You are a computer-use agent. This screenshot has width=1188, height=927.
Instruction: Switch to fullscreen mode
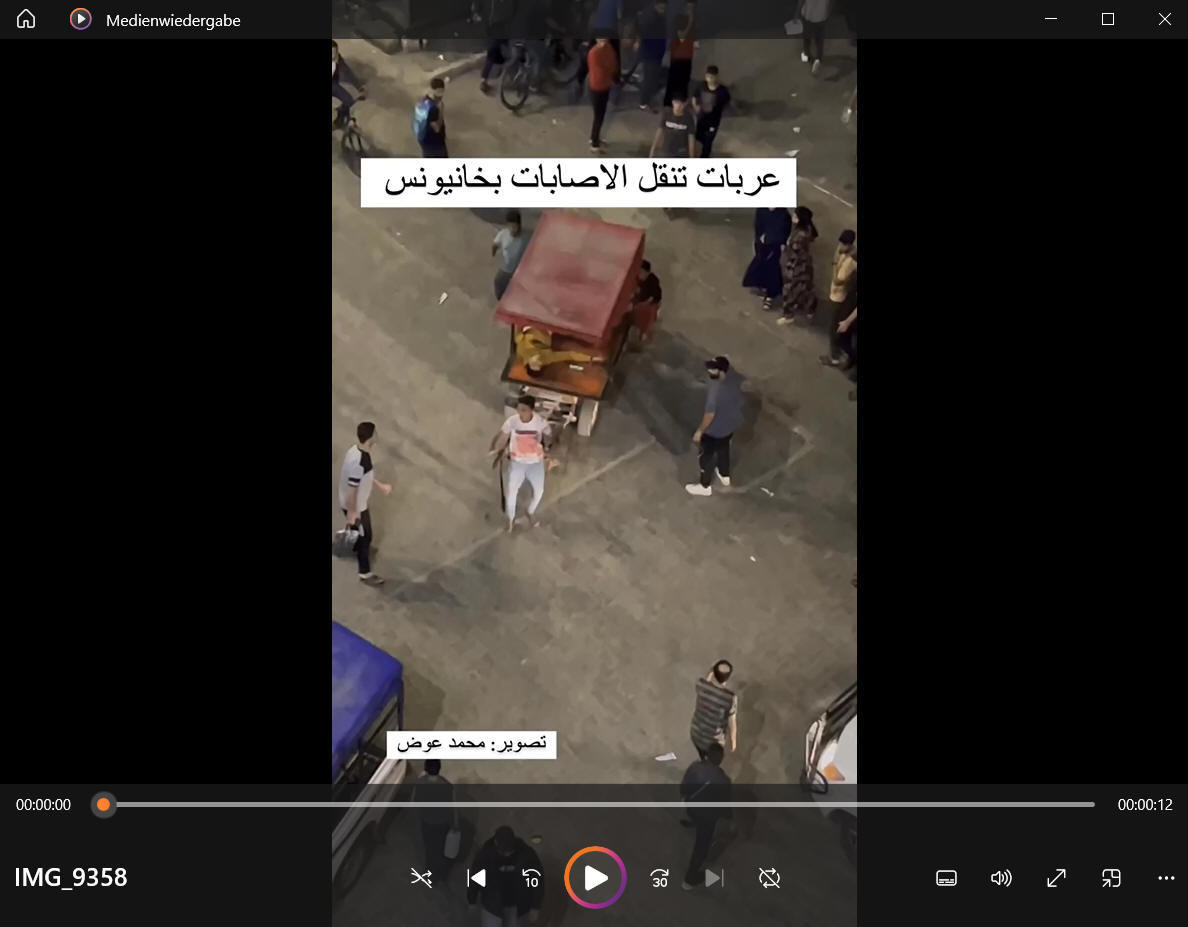(1056, 878)
